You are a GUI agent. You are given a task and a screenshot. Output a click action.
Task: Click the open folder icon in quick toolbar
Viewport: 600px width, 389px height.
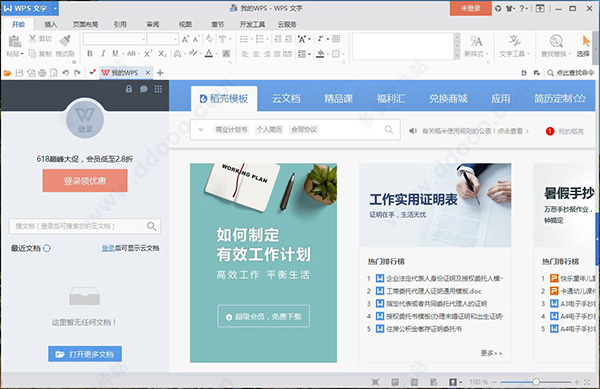pos(7,73)
